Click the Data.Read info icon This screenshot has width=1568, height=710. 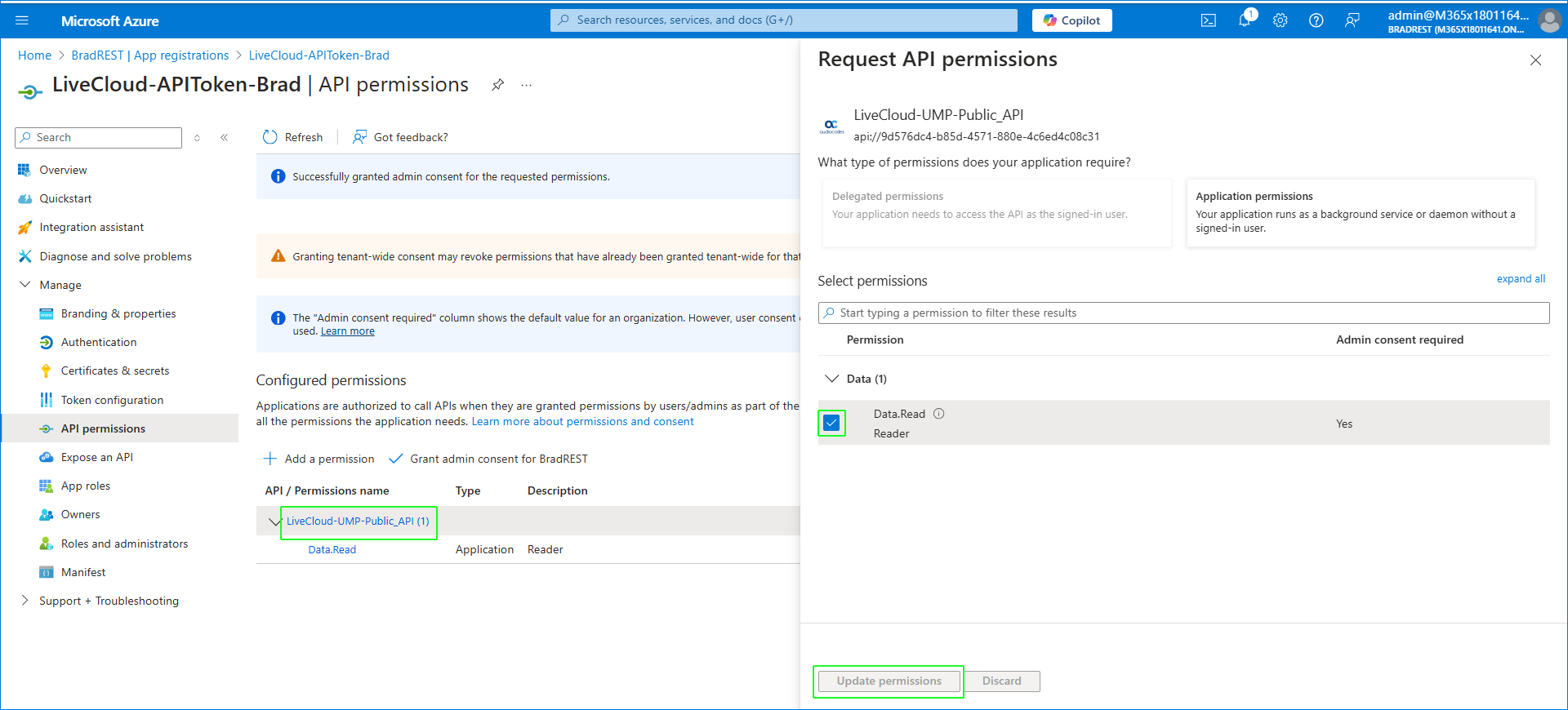coord(938,414)
